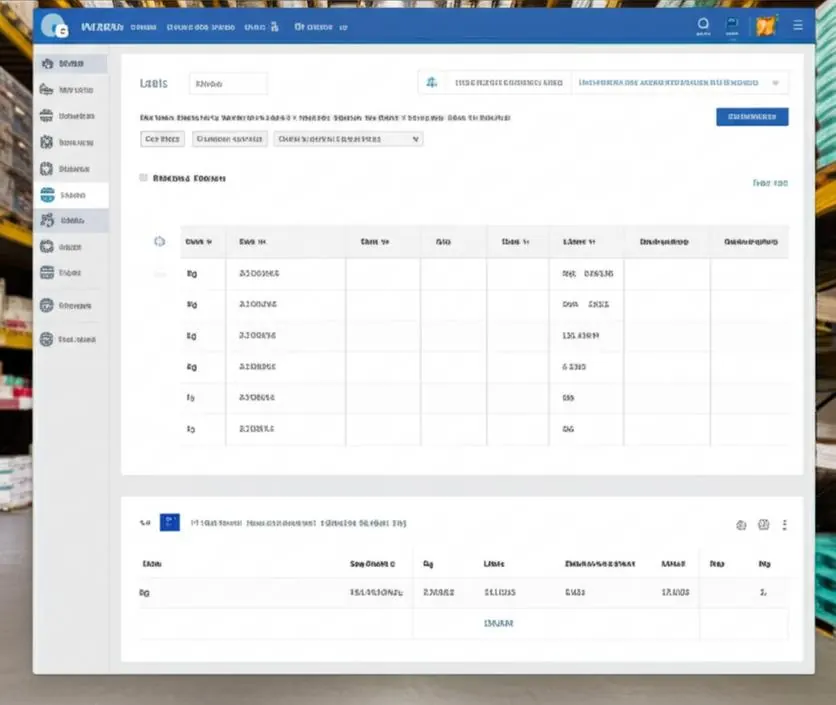Focus the text field beside the Labels heading
The image size is (836, 705).
[228, 84]
